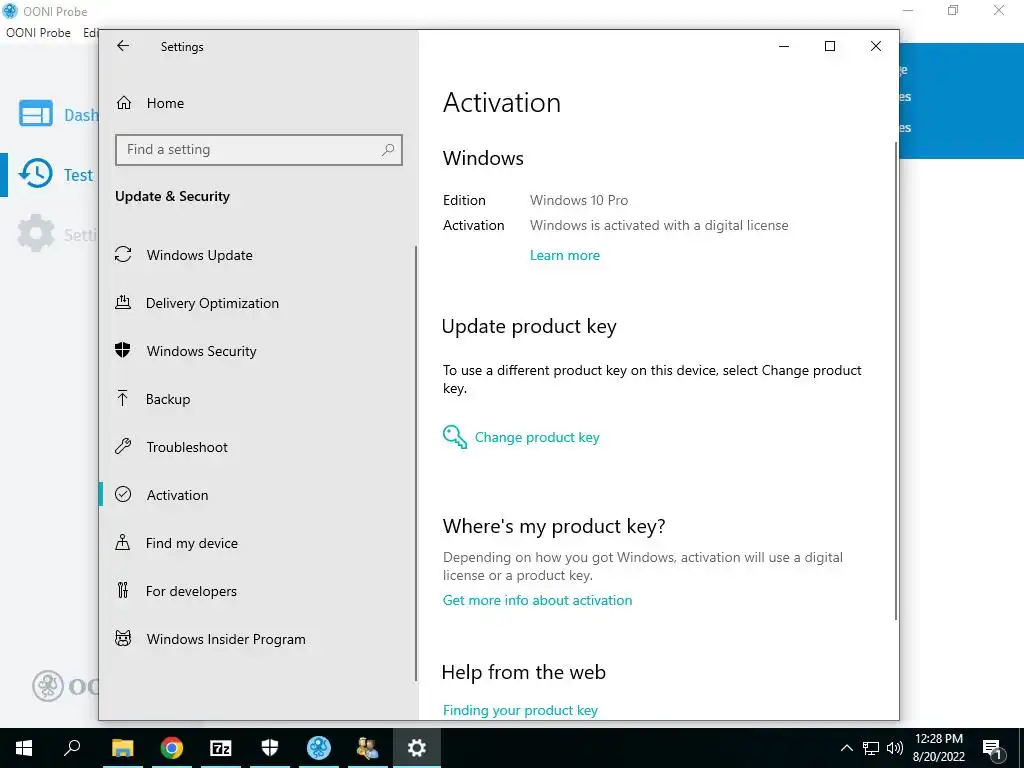Click the Troubleshoot wrench icon
This screenshot has width=1024, height=768.
click(123, 446)
